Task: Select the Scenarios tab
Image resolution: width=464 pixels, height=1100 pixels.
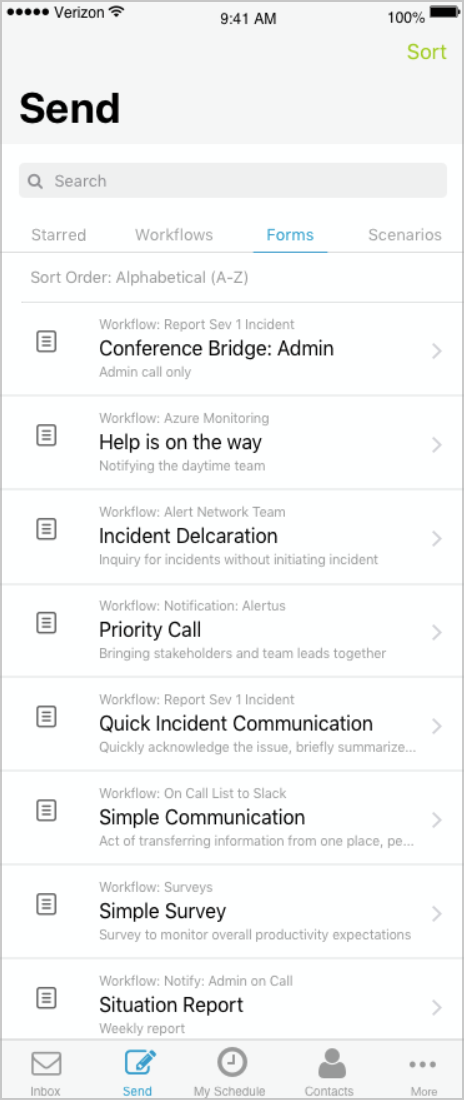Action: click(x=405, y=235)
